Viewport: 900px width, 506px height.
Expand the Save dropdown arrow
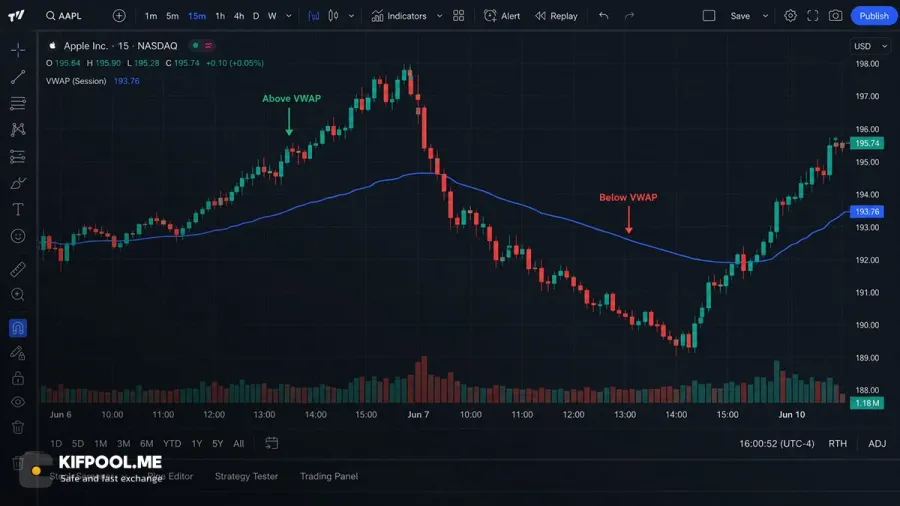click(765, 16)
